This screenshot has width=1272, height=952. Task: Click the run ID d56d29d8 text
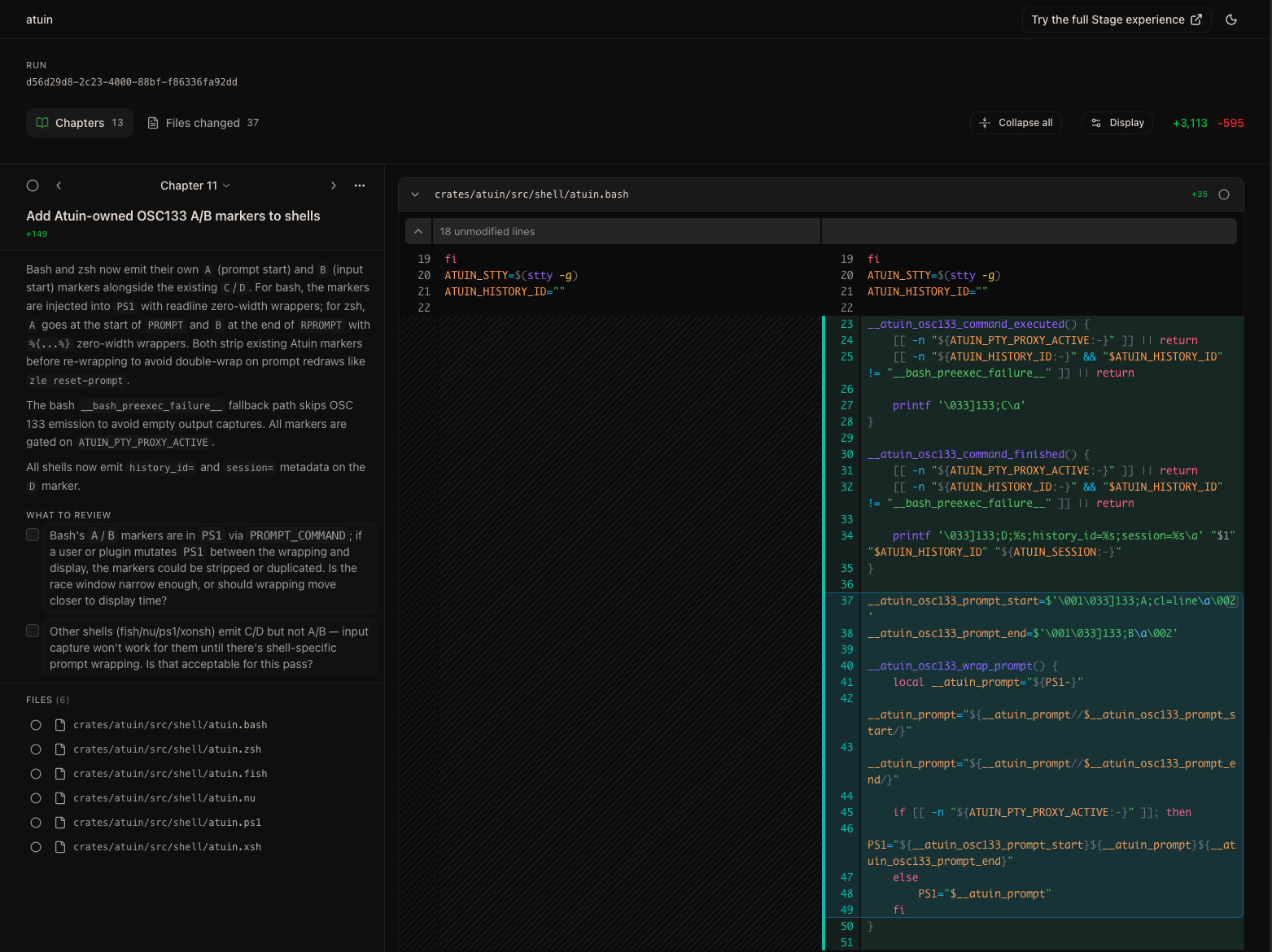pos(132,82)
